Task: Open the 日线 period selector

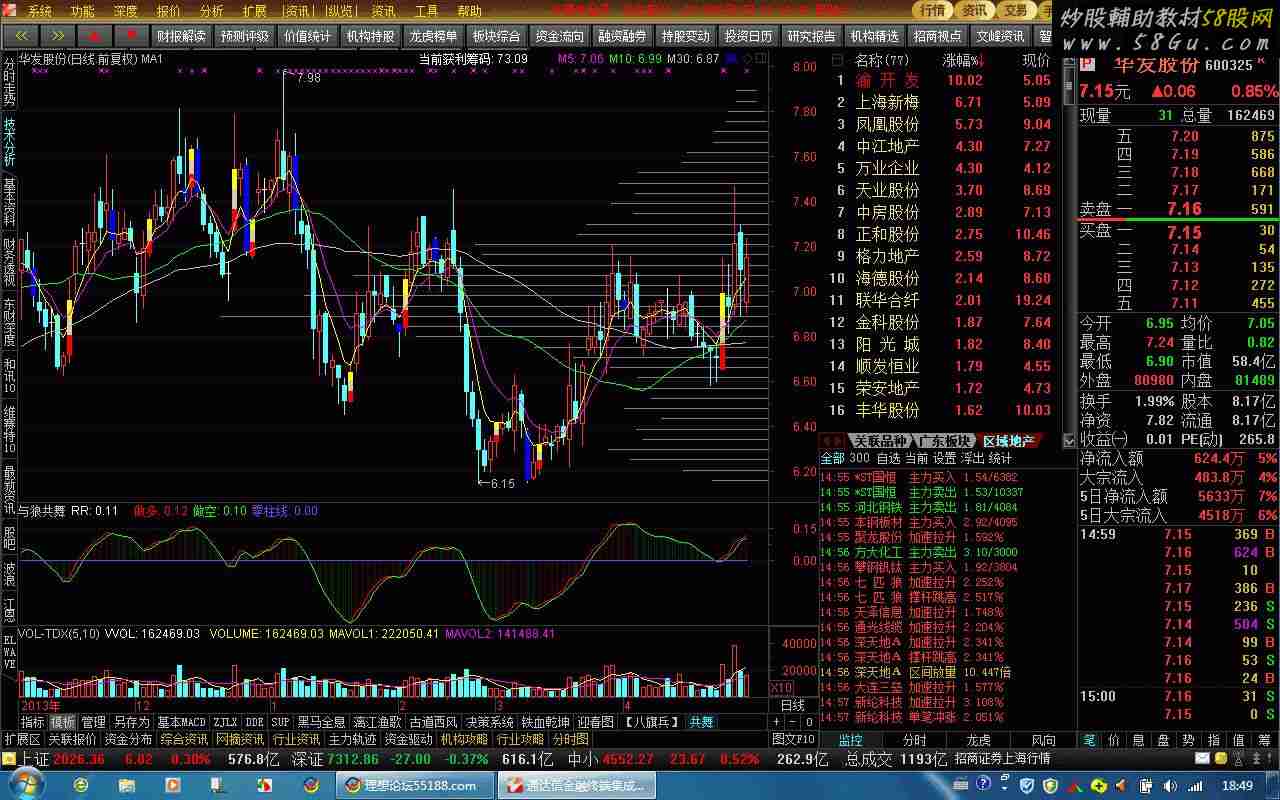Action: [792, 705]
